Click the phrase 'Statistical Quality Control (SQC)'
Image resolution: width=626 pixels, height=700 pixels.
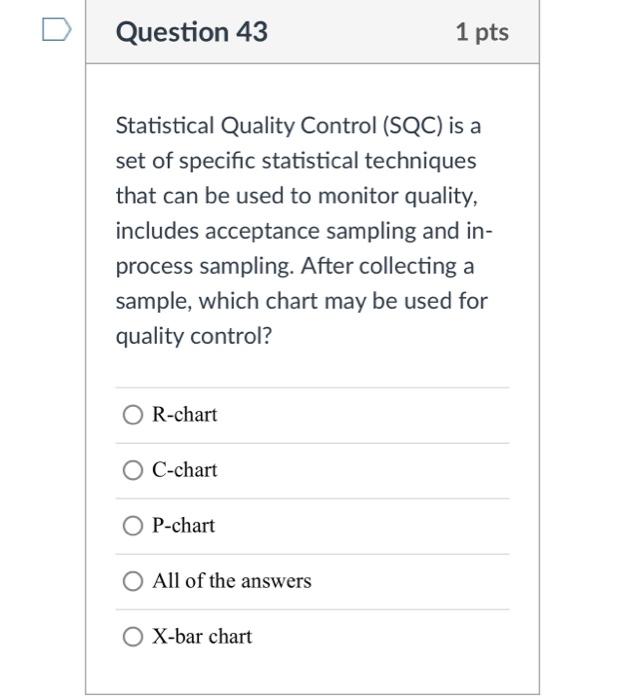(280, 125)
